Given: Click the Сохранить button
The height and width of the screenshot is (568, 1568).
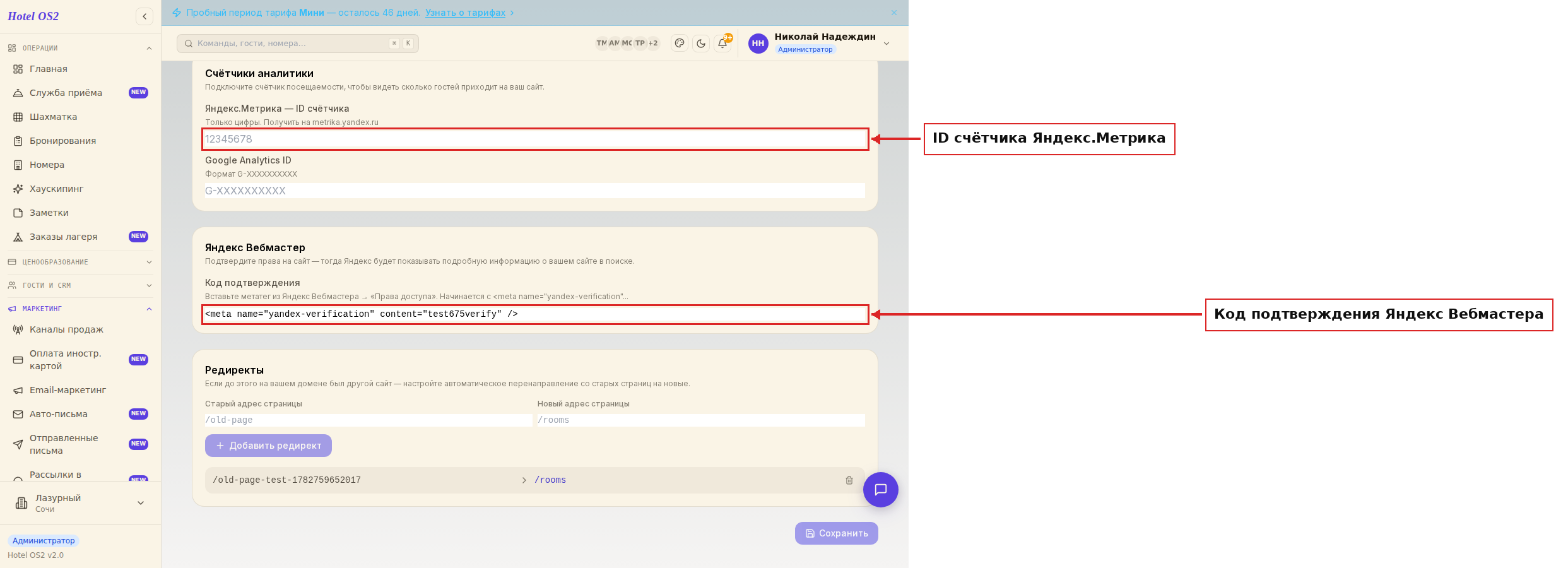Looking at the screenshot, I should 837,533.
